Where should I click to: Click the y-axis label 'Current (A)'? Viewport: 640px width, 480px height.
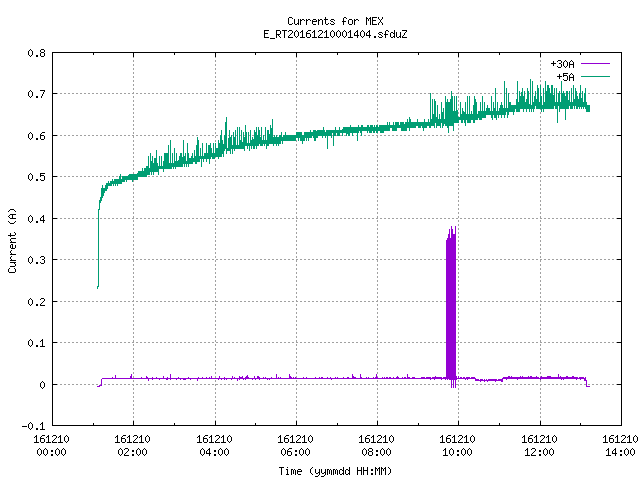(x=12, y=240)
